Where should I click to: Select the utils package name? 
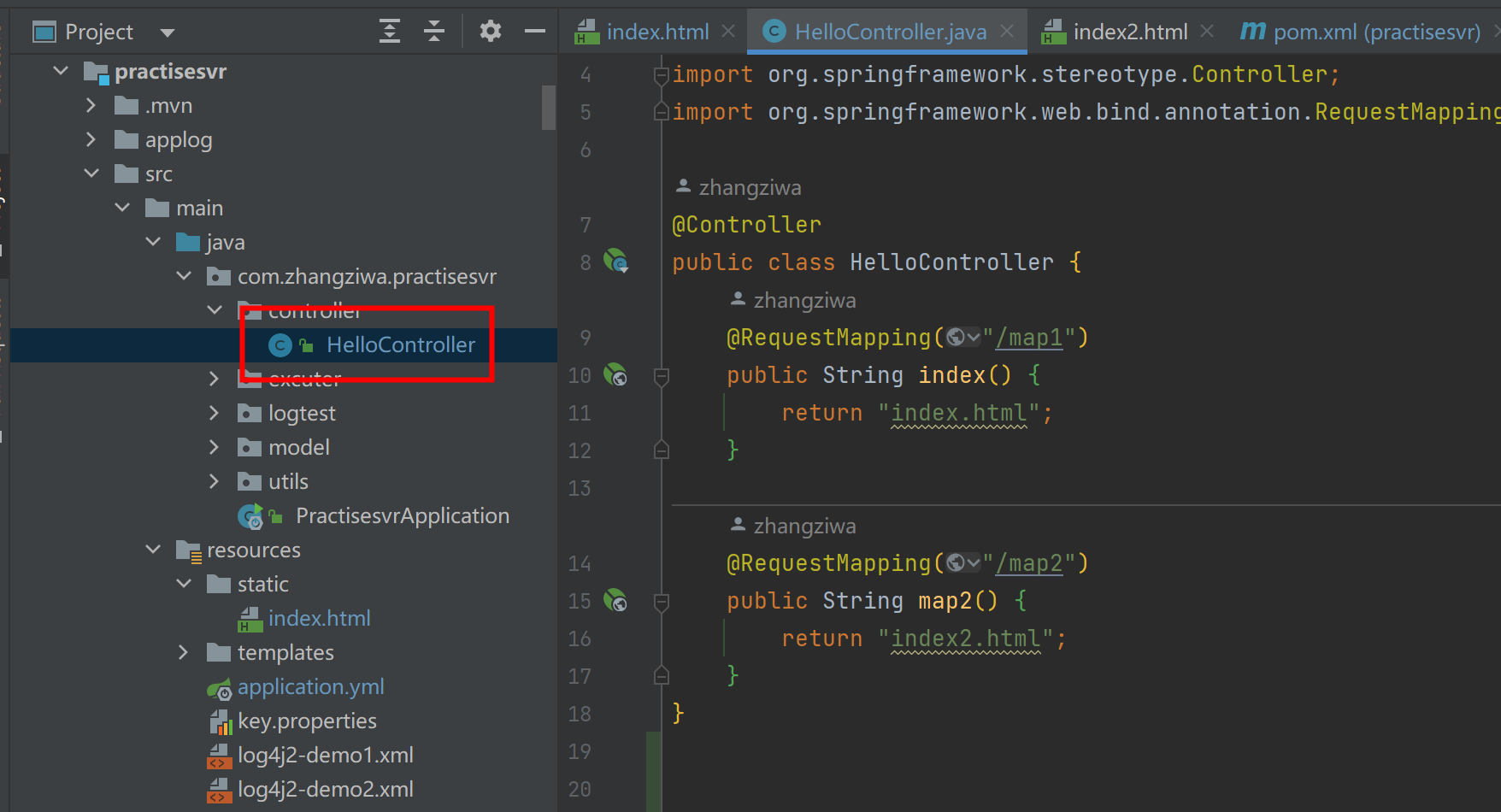tap(288, 481)
